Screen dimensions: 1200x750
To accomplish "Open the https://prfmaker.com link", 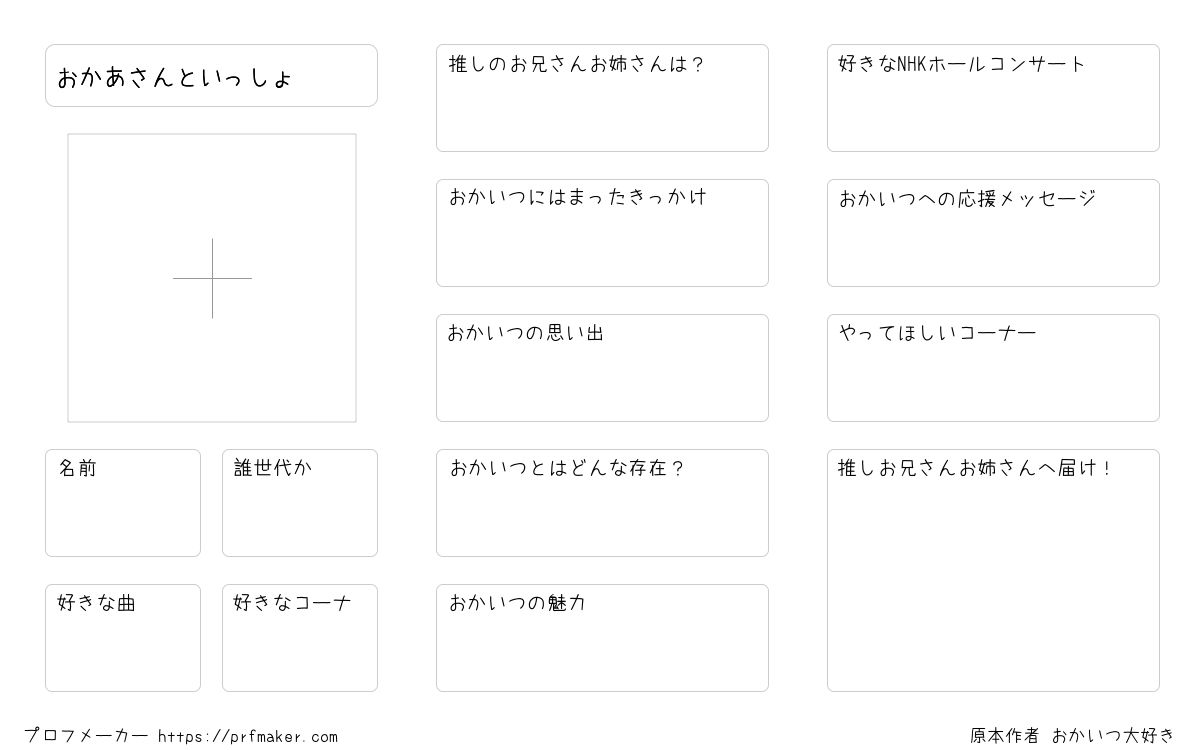I will click(248, 737).
